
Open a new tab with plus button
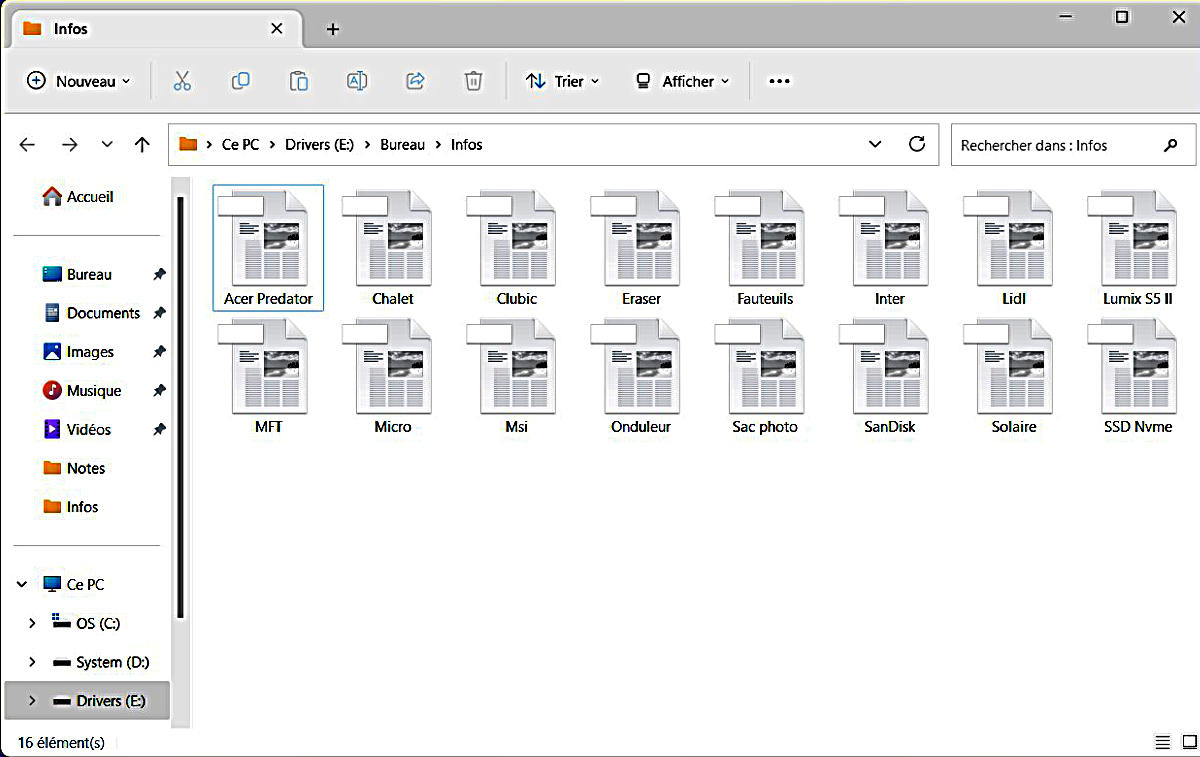click(333, 29)
